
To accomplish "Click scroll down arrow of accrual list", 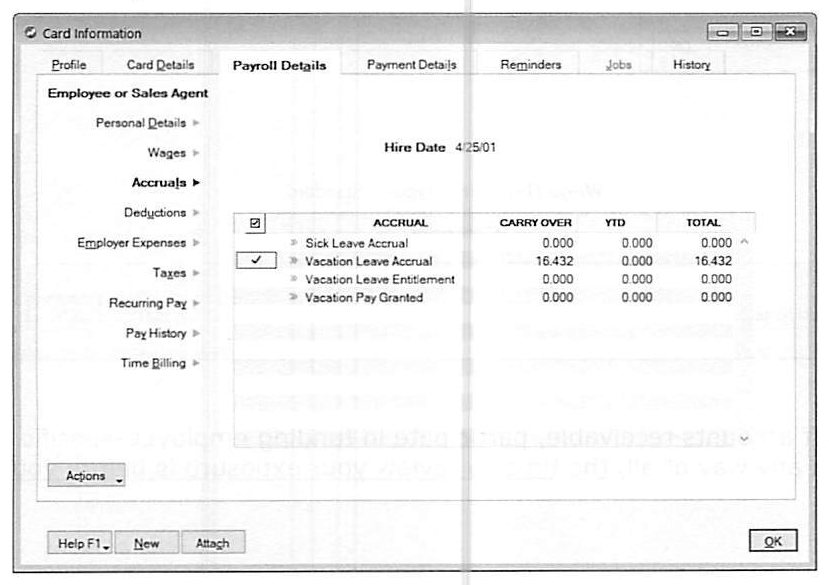I will (x=744, y=439).
